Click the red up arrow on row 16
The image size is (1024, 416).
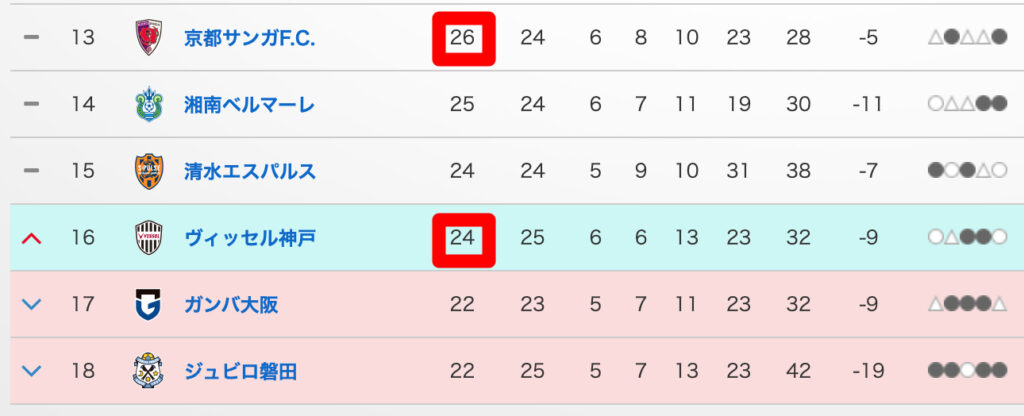[31, 238]
